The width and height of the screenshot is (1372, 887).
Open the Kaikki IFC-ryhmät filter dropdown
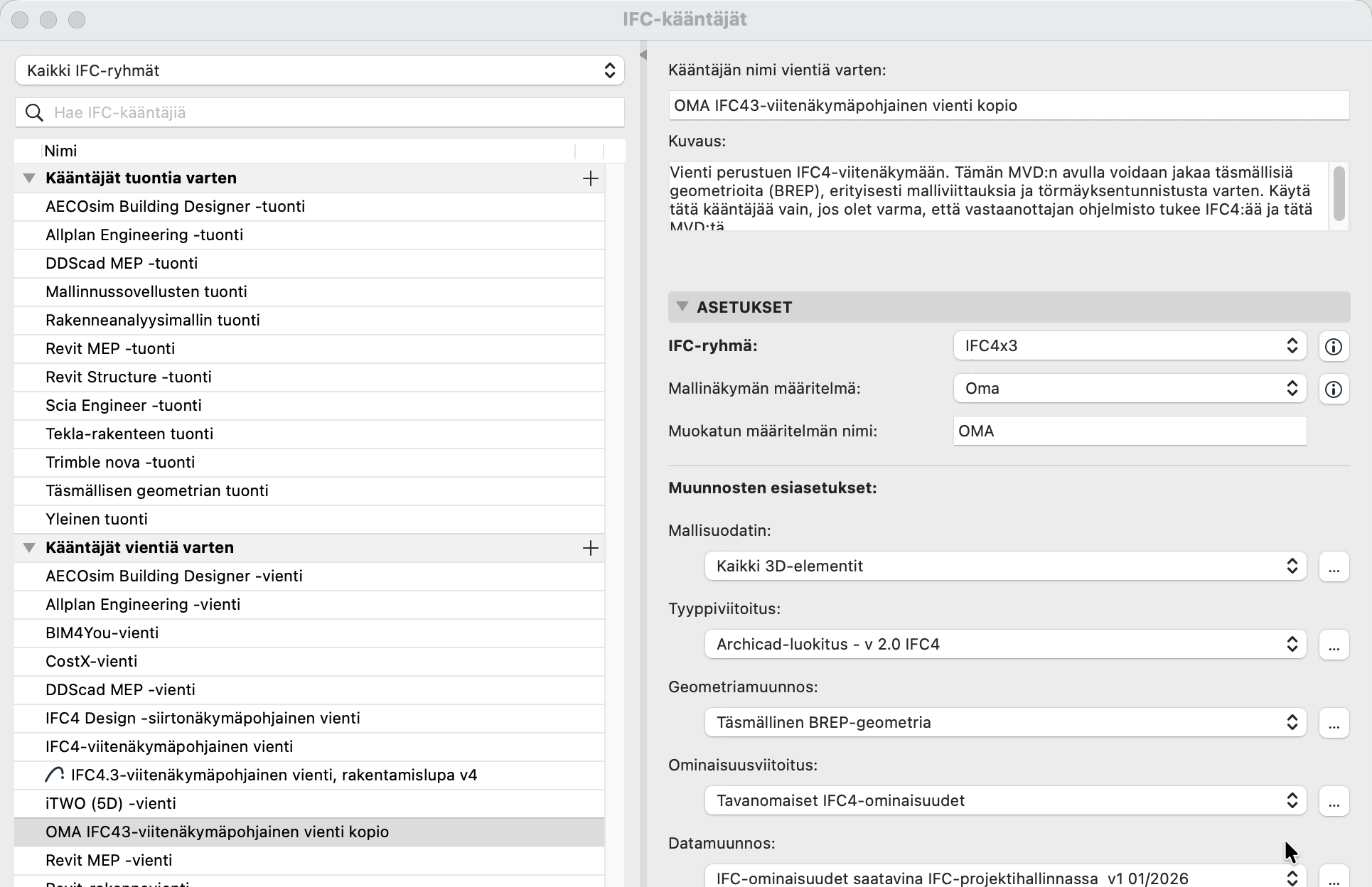coord(320,70)
